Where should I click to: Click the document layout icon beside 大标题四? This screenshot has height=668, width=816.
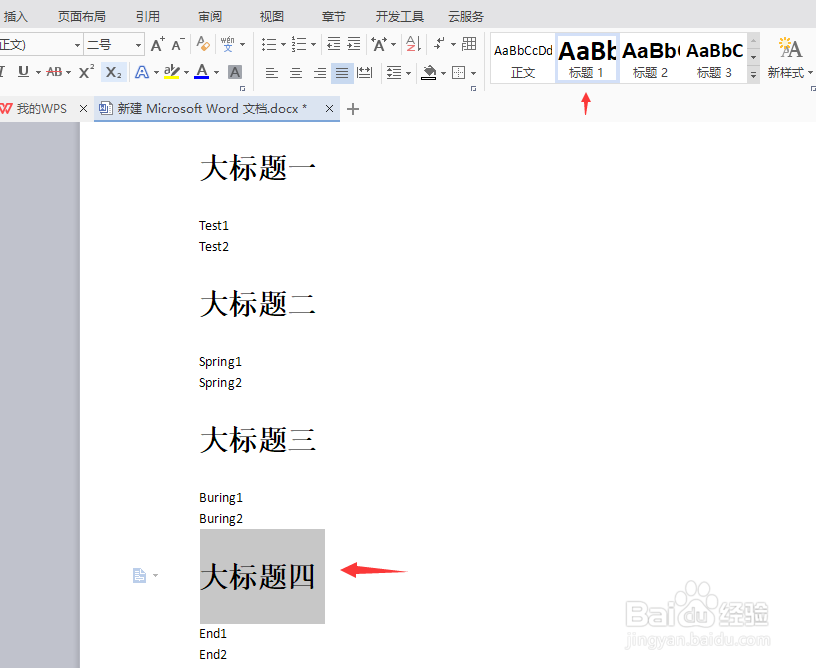139,575
